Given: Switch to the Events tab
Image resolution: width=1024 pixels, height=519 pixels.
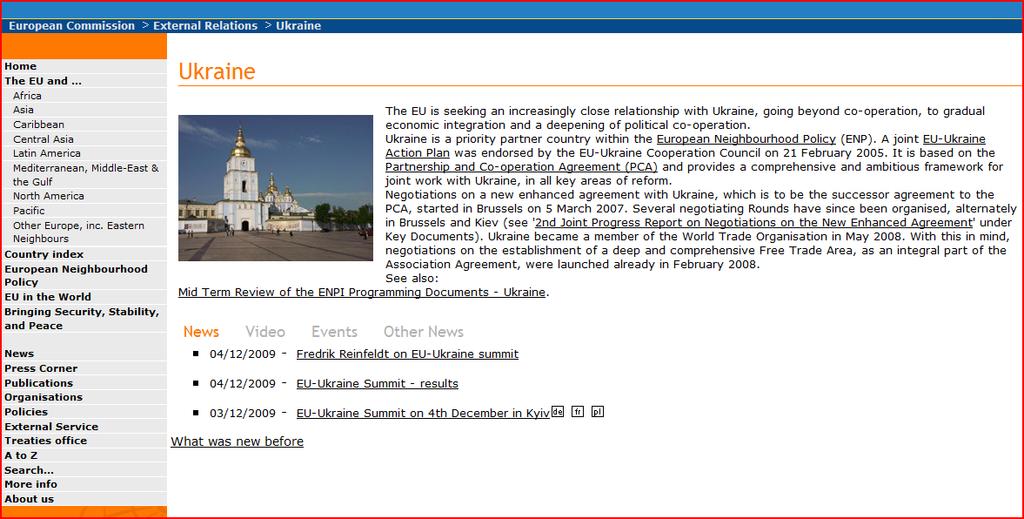Looking at the screenshot, I should (x=334, y=332).
